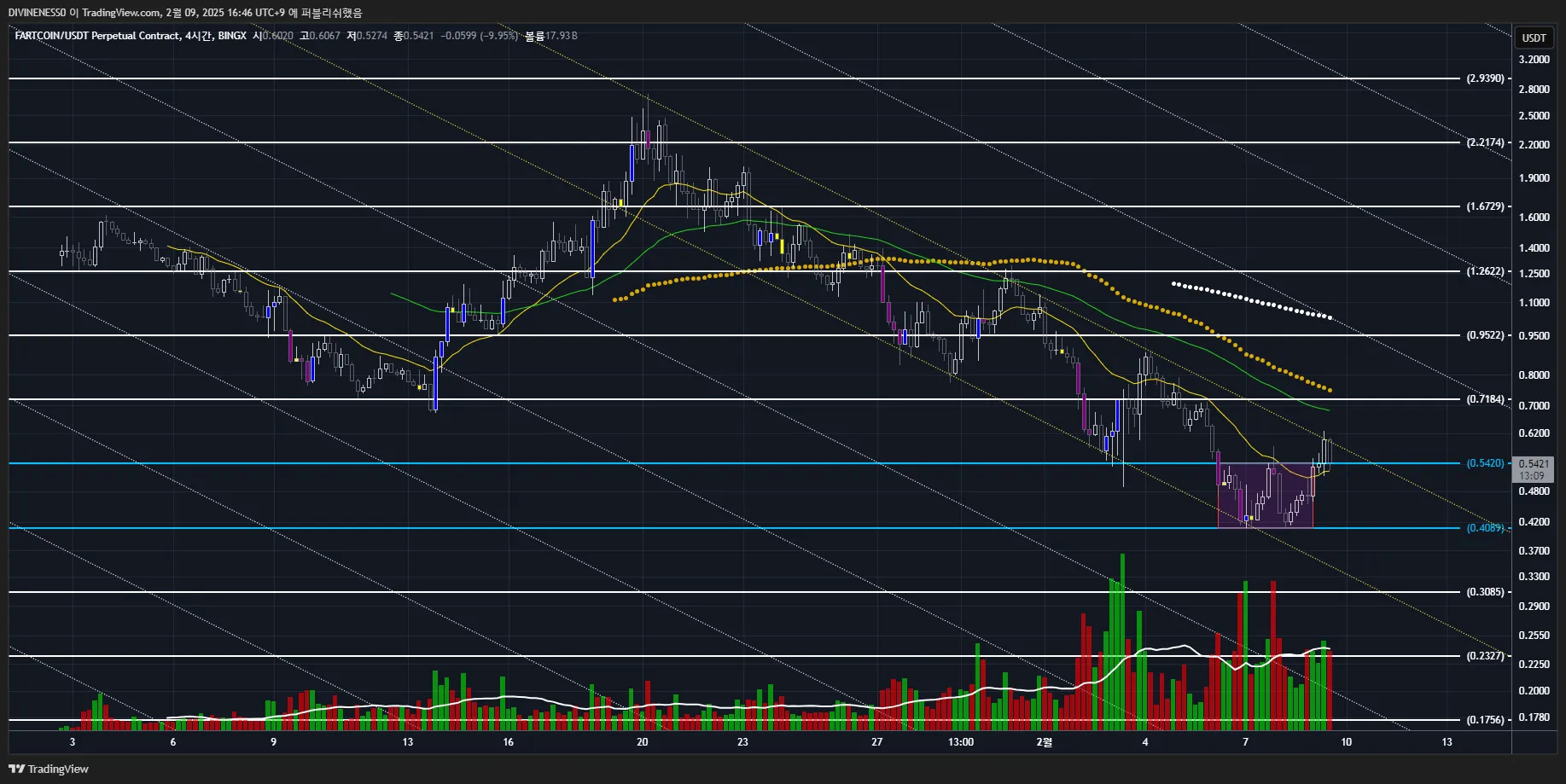Screen dimensions: 1566x784
Task: Select the blue (0.5420) level label
Action: click(1486, 463)
